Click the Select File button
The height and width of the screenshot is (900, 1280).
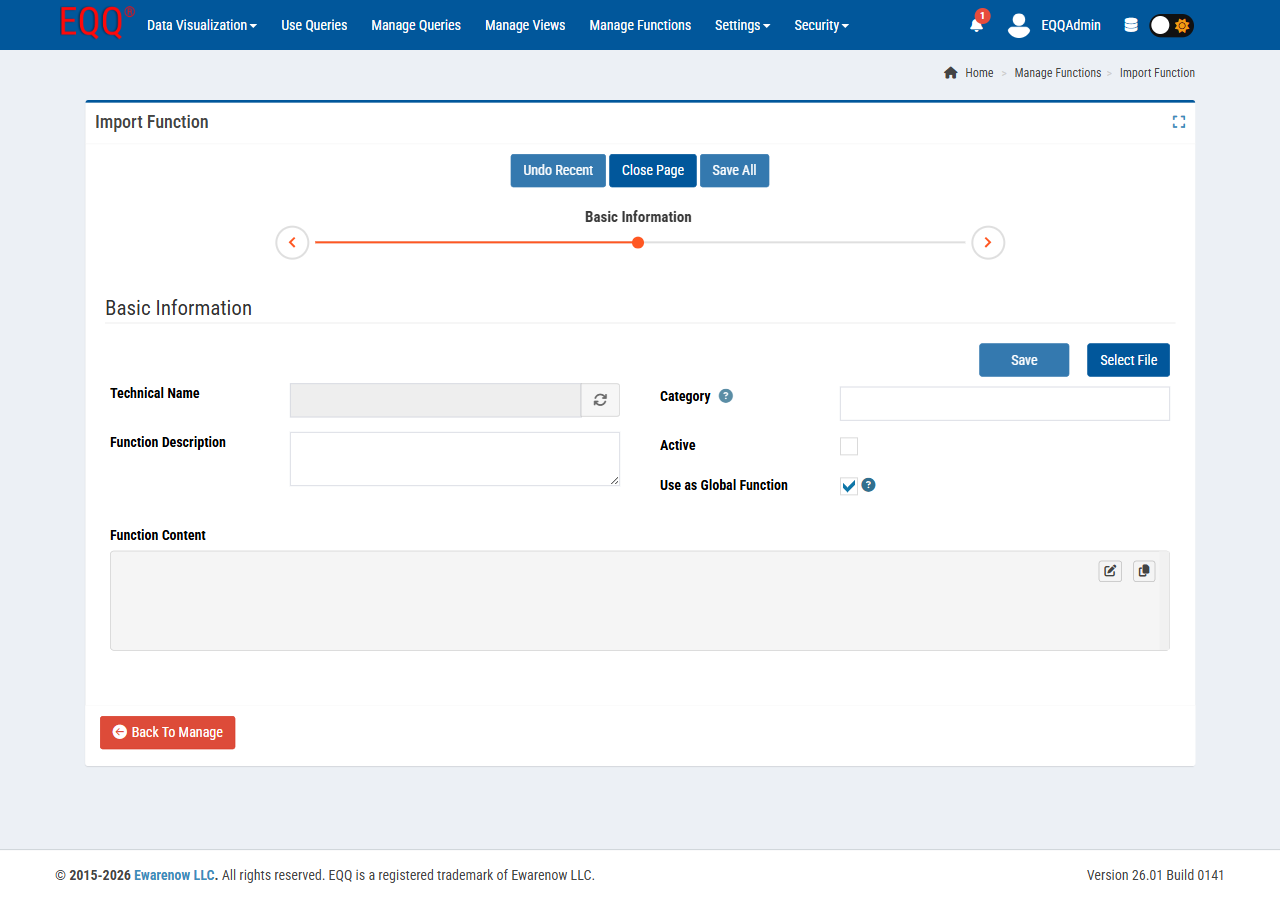tap(1128, 360)
